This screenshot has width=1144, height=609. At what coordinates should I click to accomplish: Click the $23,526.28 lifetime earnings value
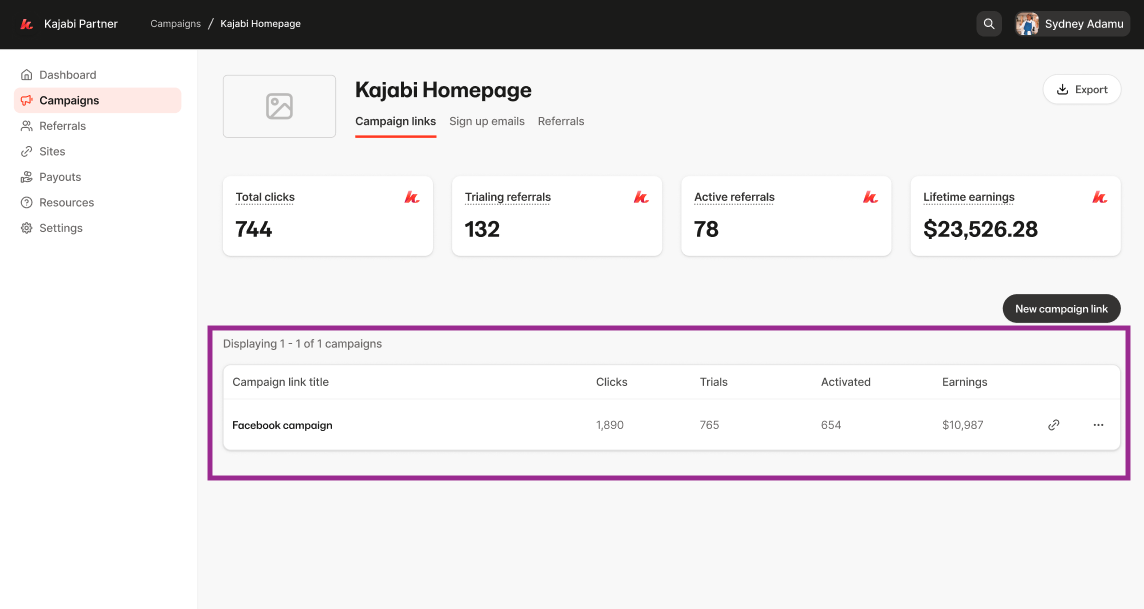(x=981, y=229)
